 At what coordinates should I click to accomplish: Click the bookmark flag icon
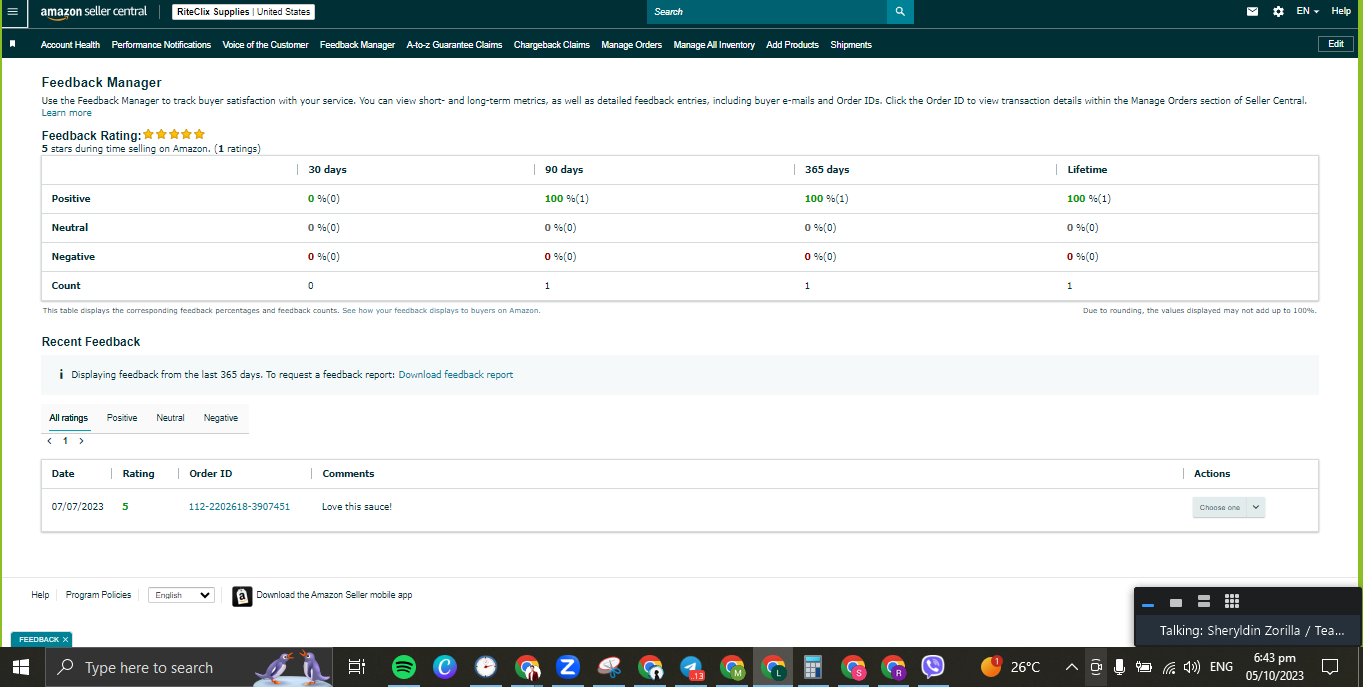13,44
